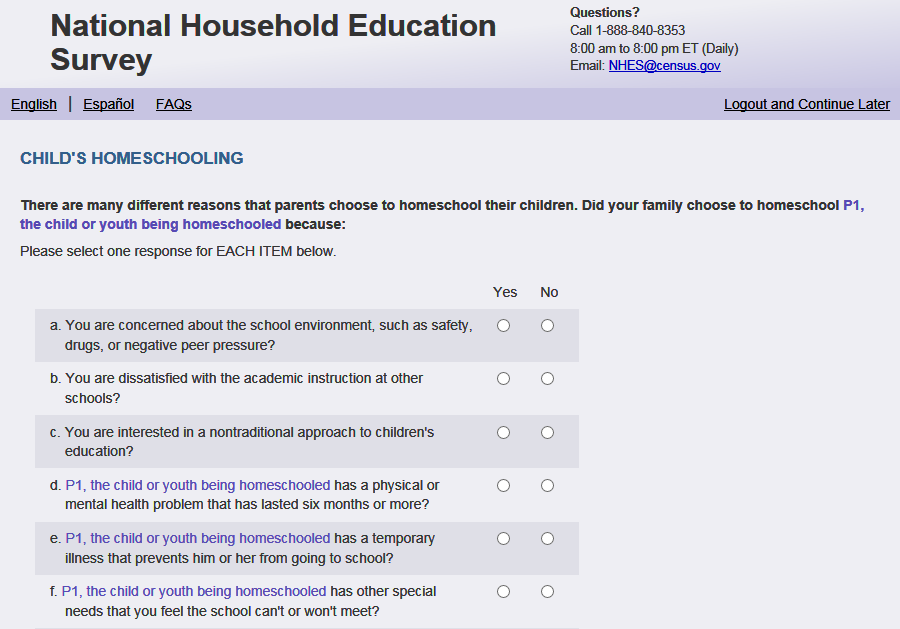Image resolution: width=900 pixels, height=629 pixels.
Task: Choose Yes for dissatisfied with academic instruction
Action: 503,378
